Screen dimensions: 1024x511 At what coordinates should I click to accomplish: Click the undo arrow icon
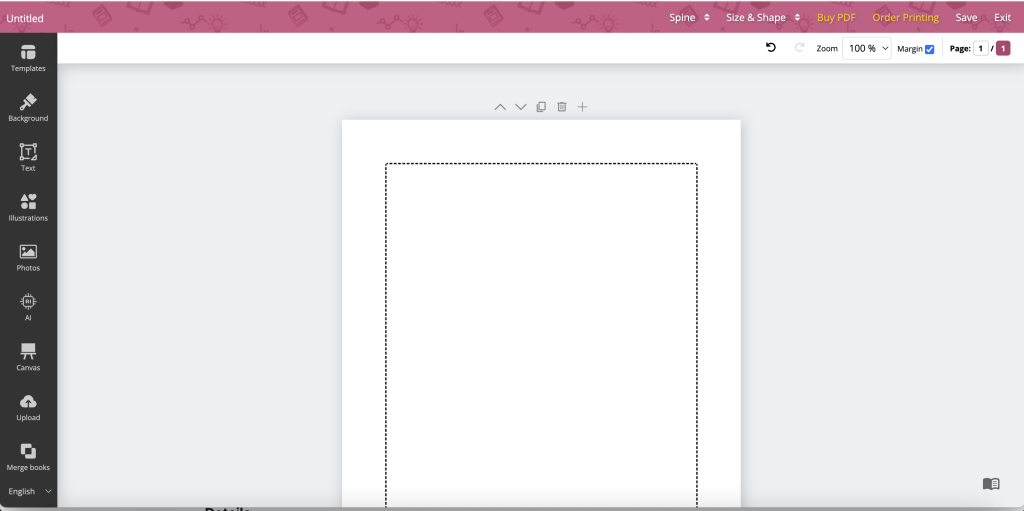(771, 48)
